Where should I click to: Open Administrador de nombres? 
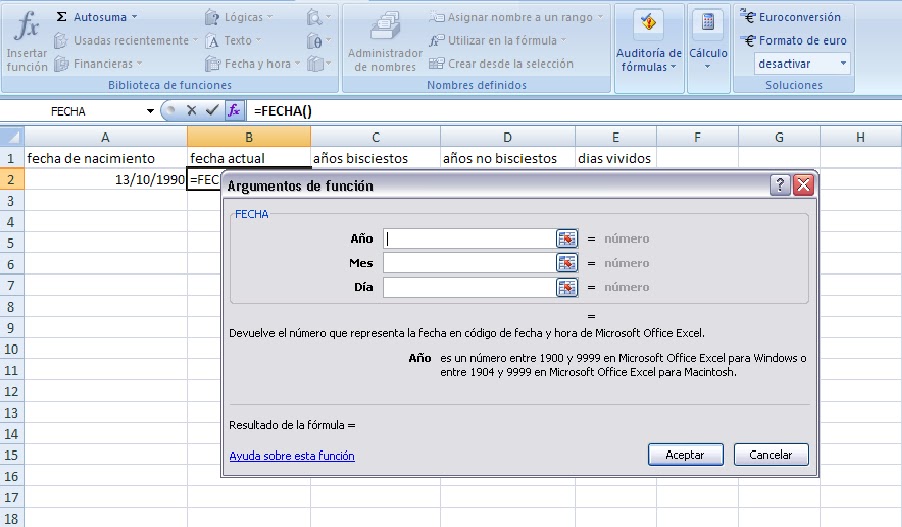[x=385, y=41]
